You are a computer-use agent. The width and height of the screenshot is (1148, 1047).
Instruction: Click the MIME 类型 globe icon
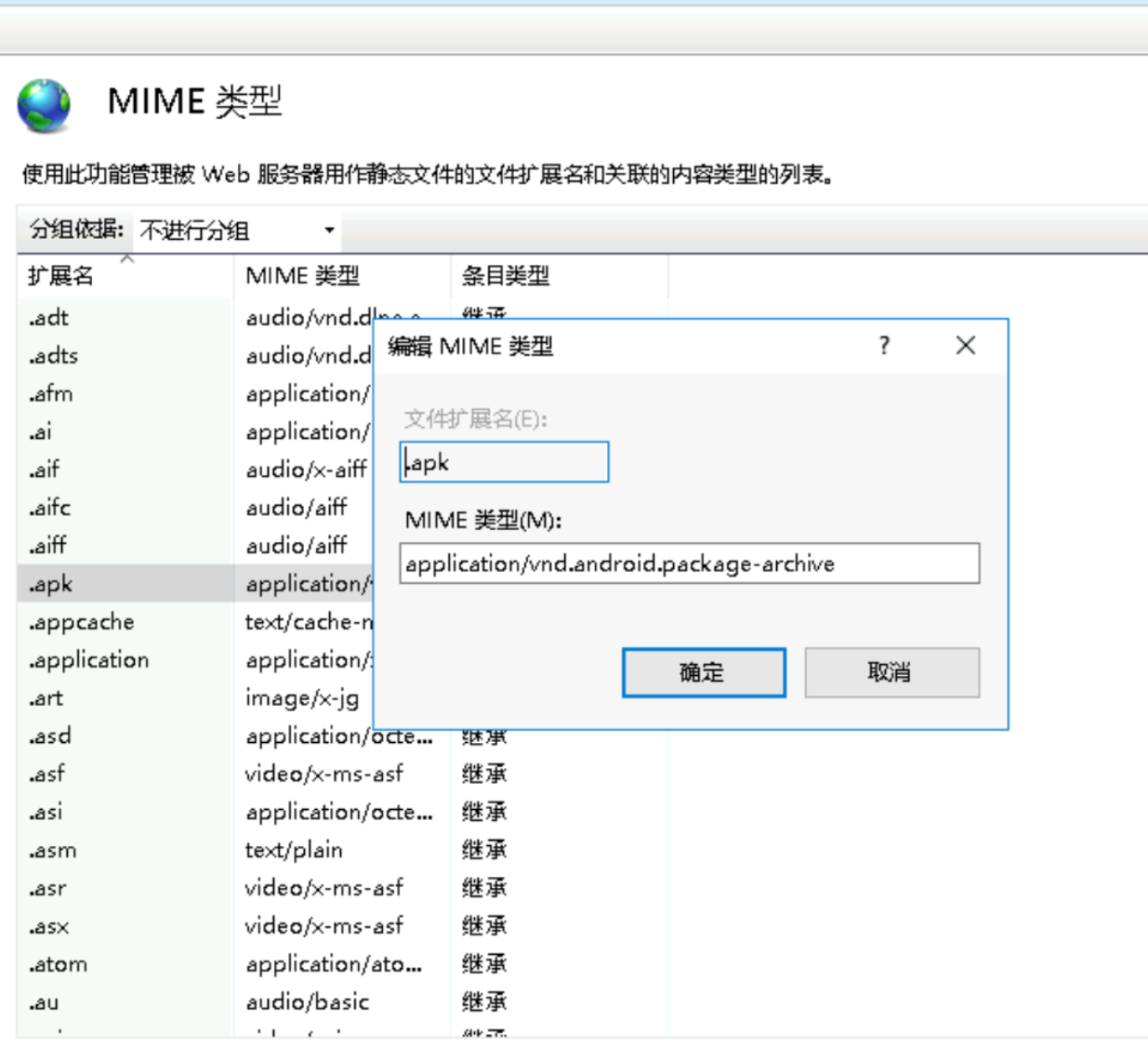tap(44, 105)
